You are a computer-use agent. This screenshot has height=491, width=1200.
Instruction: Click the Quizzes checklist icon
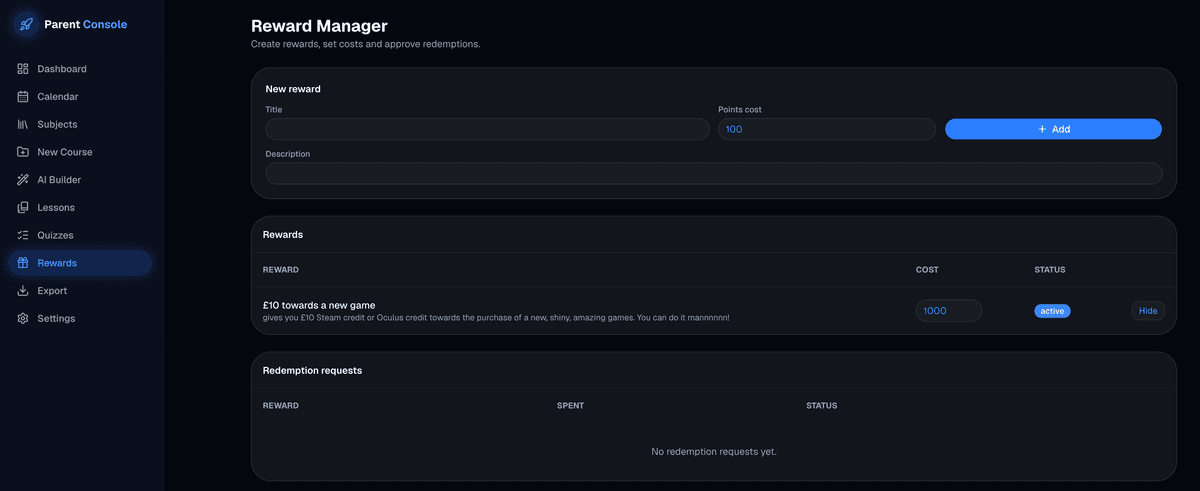click(23, 235)
